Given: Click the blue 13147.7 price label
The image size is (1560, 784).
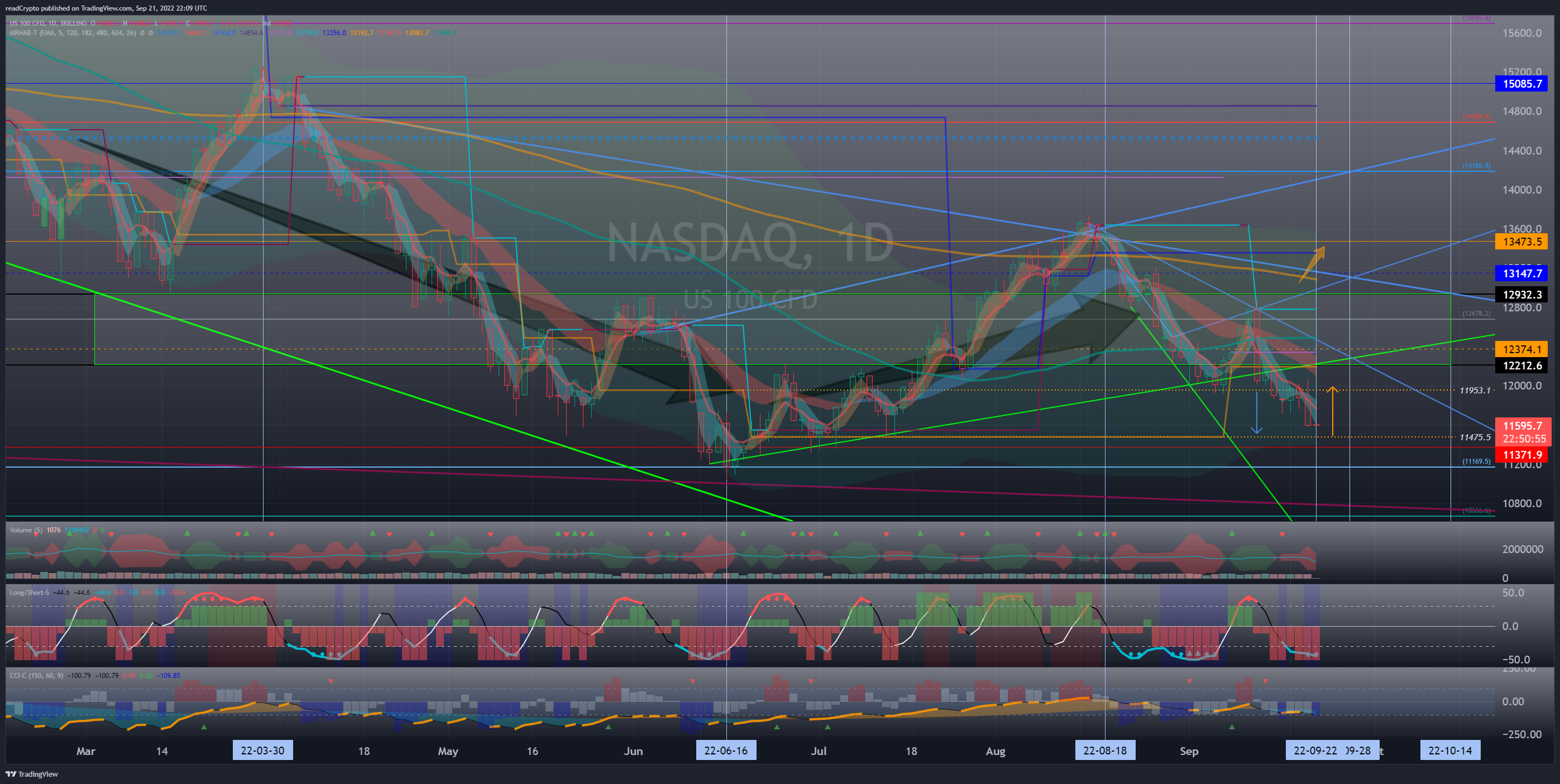Looking at the screenshot, I should [1521, 273].
